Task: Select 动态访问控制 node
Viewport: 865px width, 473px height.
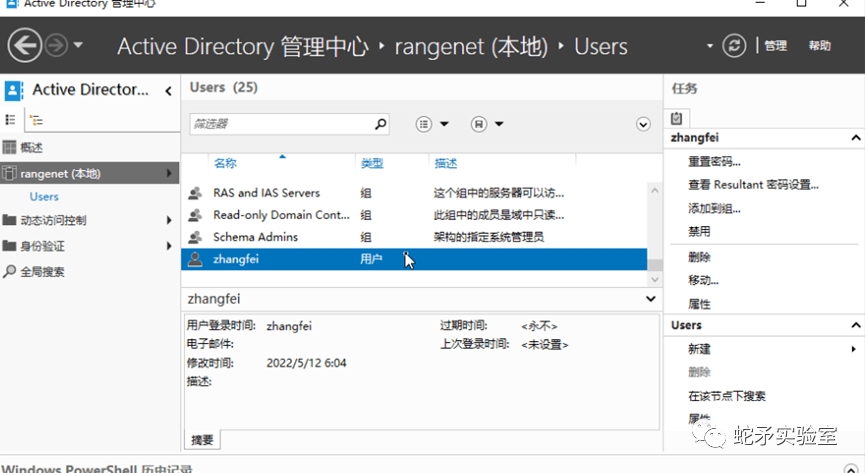Action: 53,220
